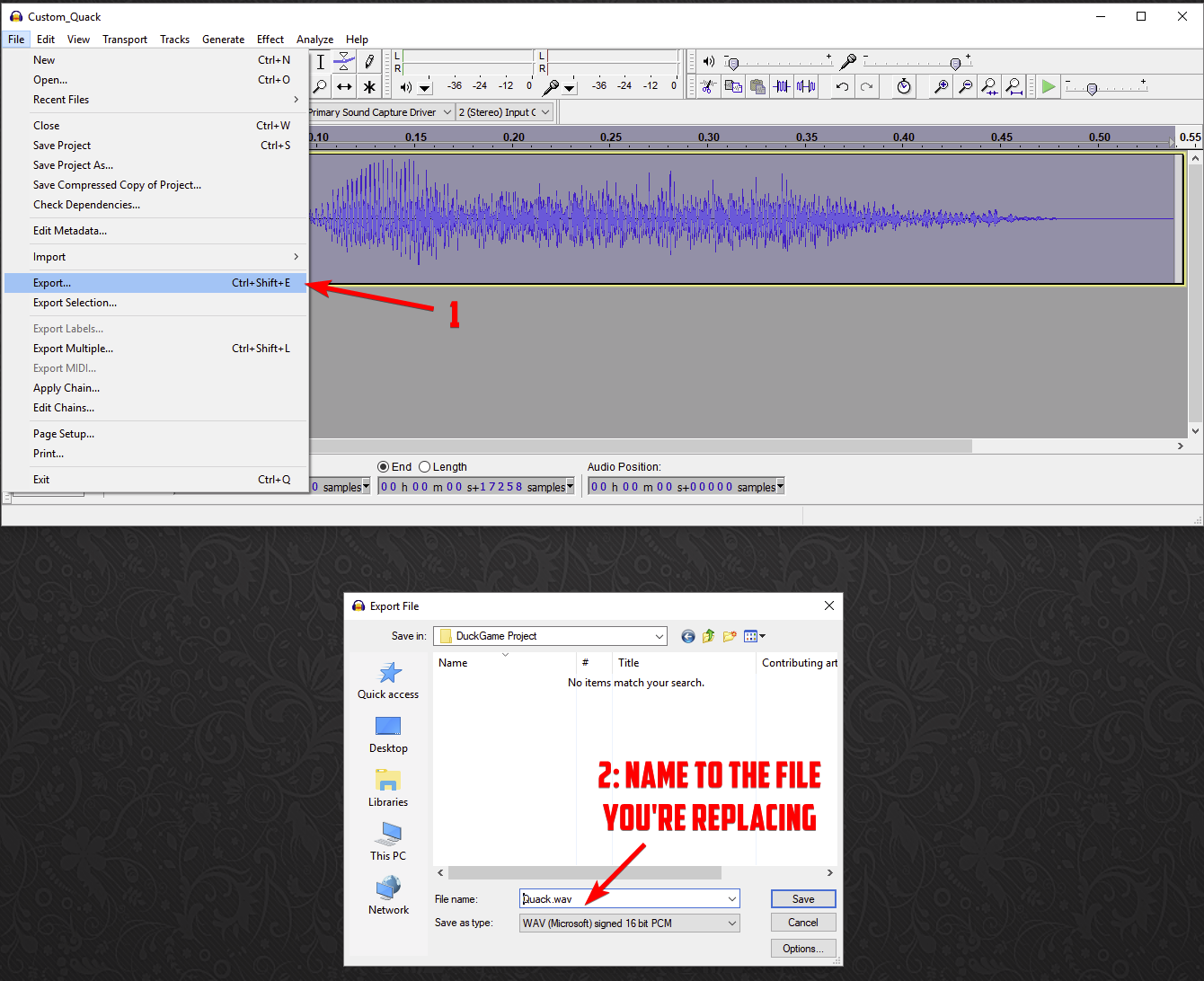Click the Fit Selection zoom icon
1204x981 pixels.
pos(989,87)
